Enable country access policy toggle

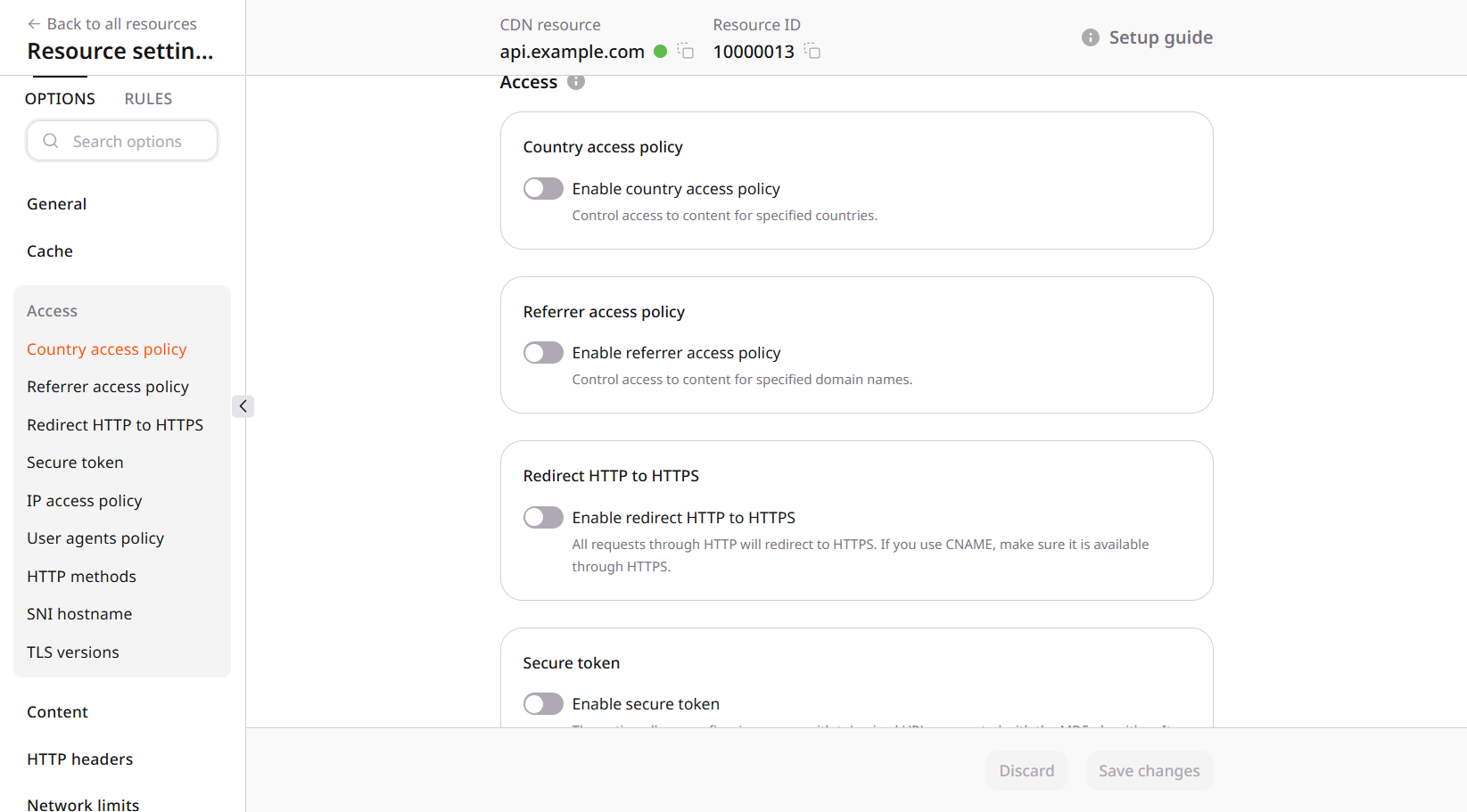543,189
